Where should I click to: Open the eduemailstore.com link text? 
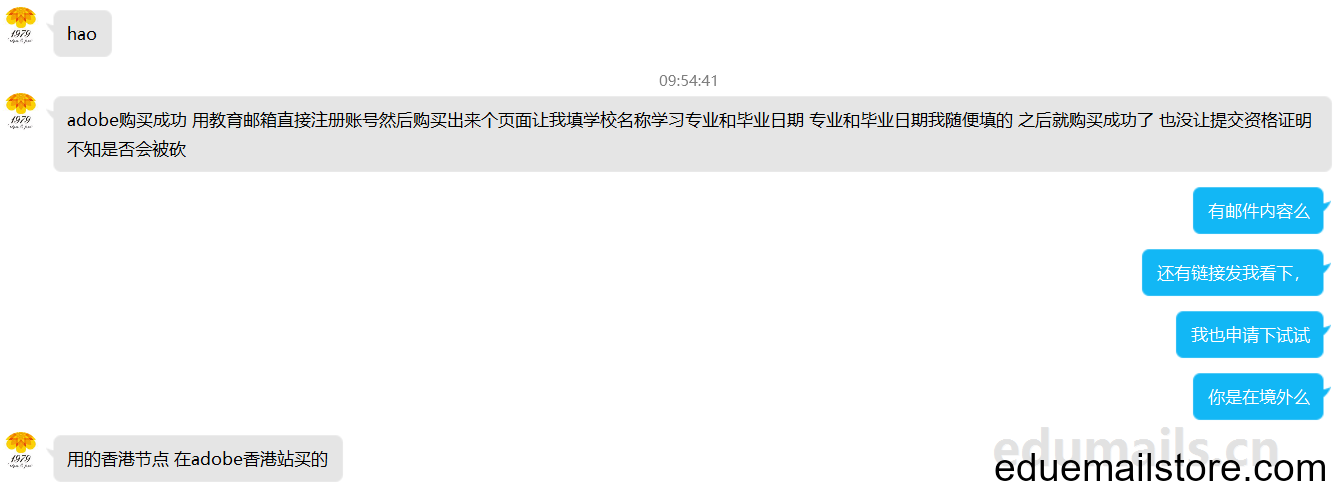(x=1160, y=468)
